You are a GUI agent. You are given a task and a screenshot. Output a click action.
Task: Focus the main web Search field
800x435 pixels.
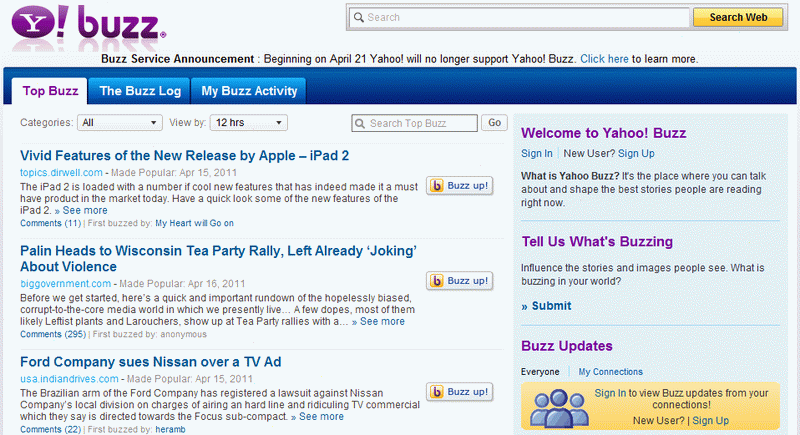click(519, 17)
